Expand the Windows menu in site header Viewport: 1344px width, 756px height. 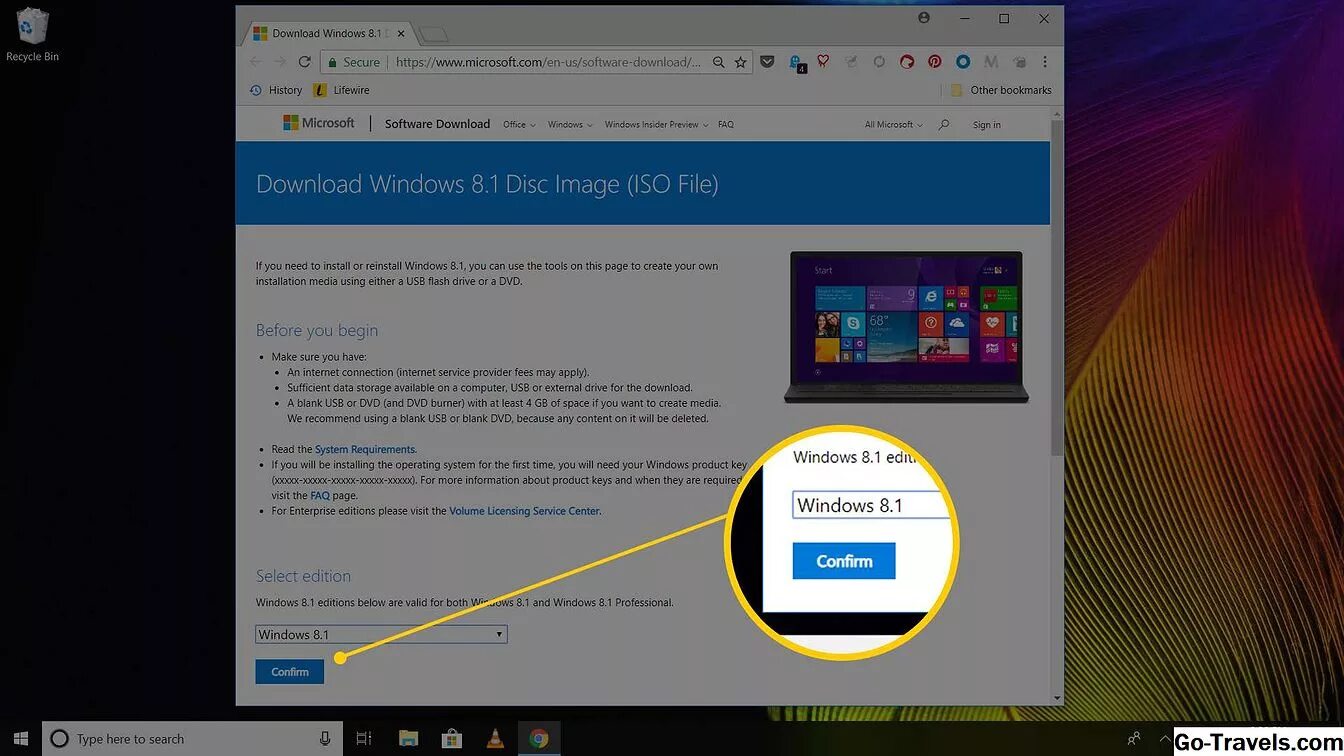(570, 125)
